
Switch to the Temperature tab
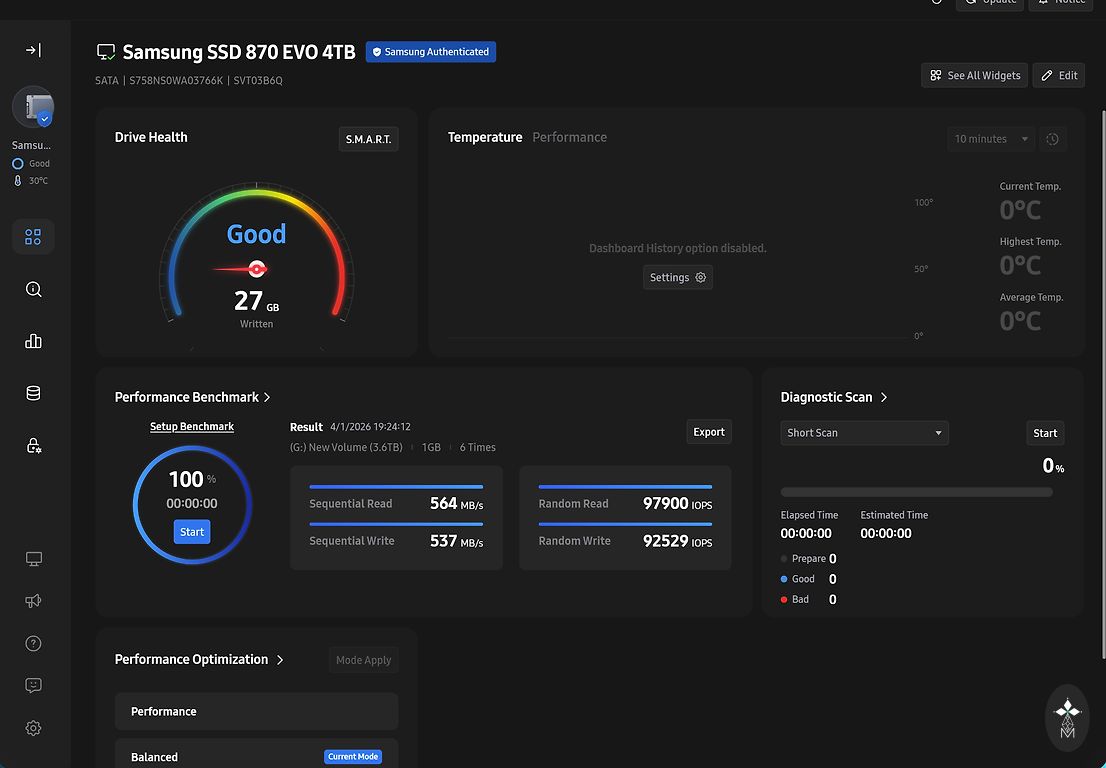pos(485,137)
